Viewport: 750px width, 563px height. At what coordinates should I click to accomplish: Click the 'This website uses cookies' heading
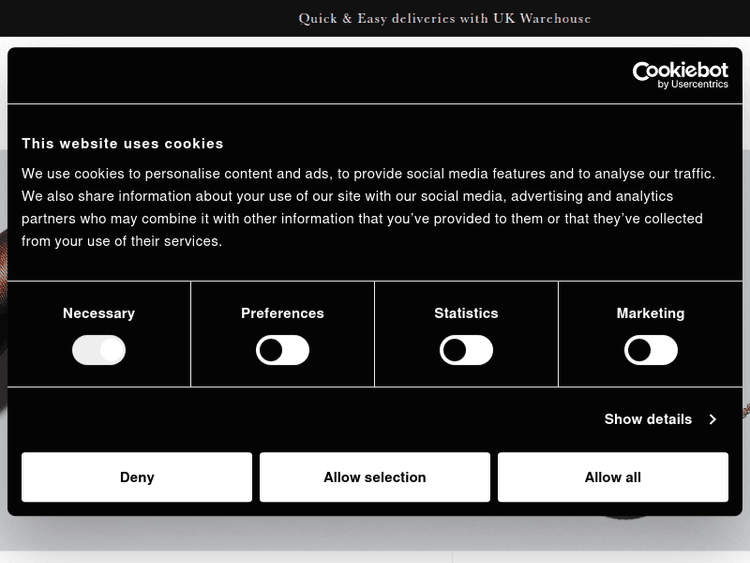[x=123, y=143]
